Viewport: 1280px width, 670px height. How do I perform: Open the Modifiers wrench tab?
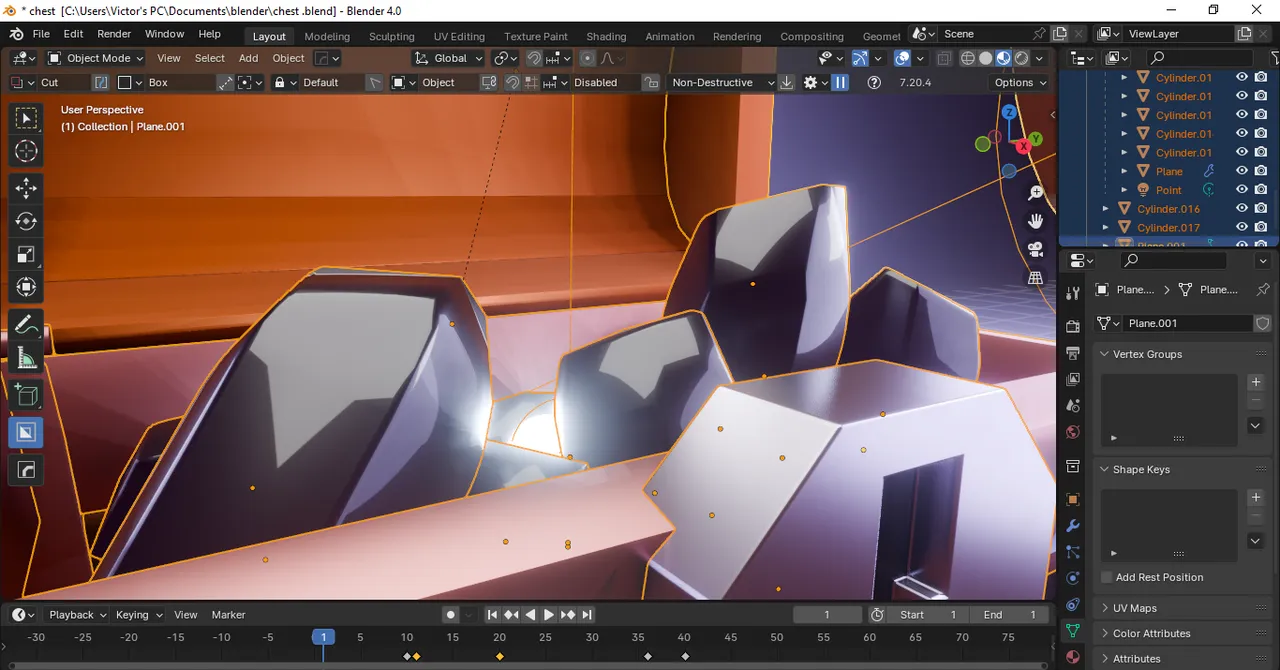click(x=1073, y=526)
